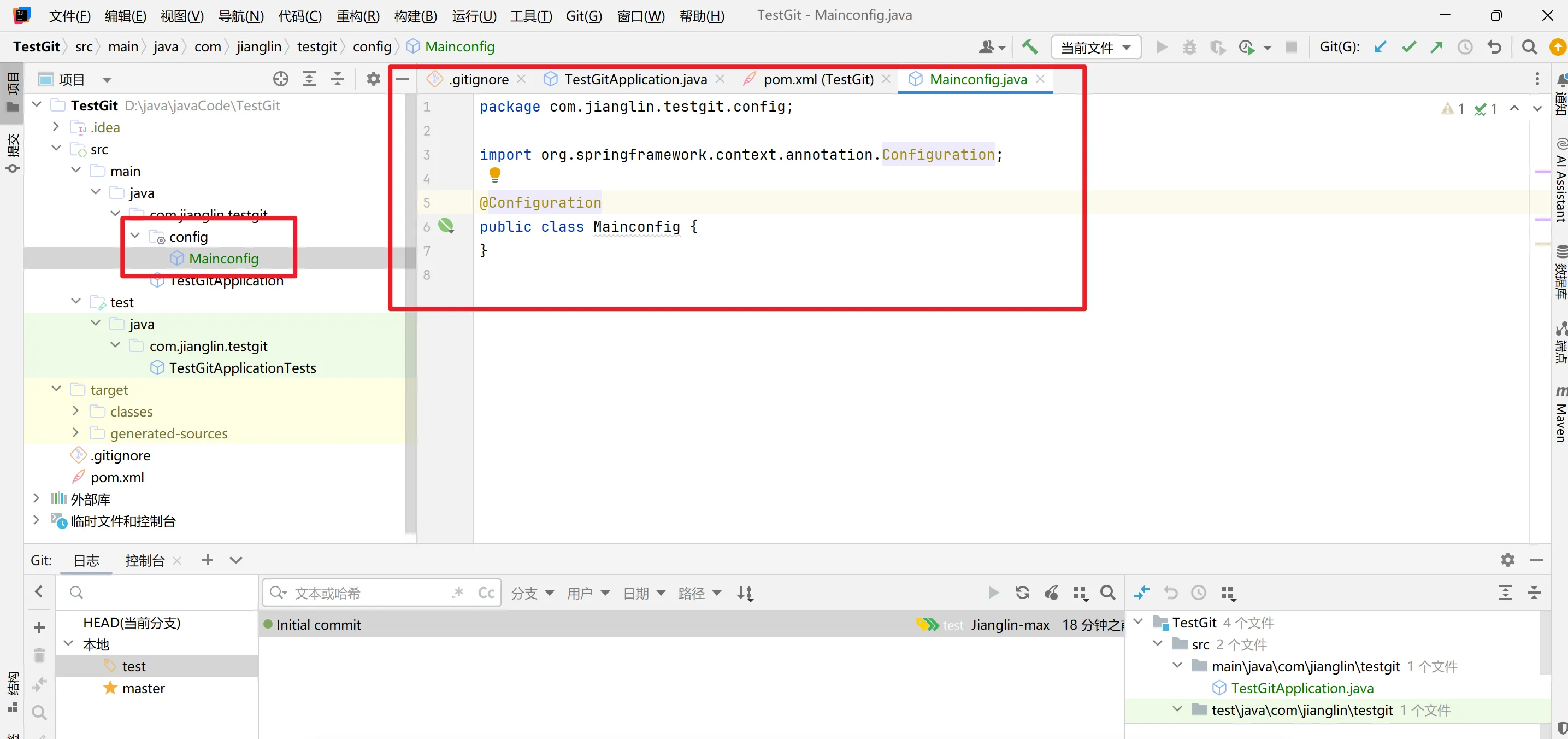Open the 重构(R) menu

[358, 16]
